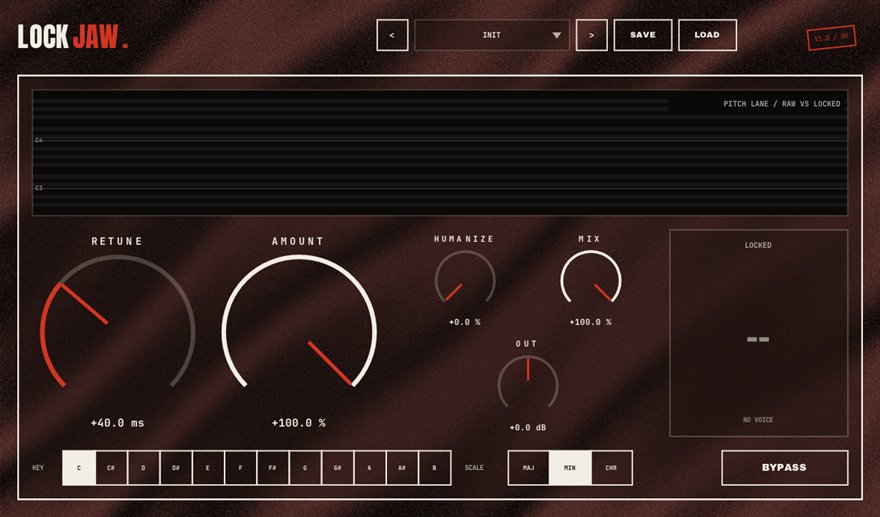The height and width of the screenshot is (517, 880).
Task: Click the +40.0 ms retune value
Action: coord(118,423)
